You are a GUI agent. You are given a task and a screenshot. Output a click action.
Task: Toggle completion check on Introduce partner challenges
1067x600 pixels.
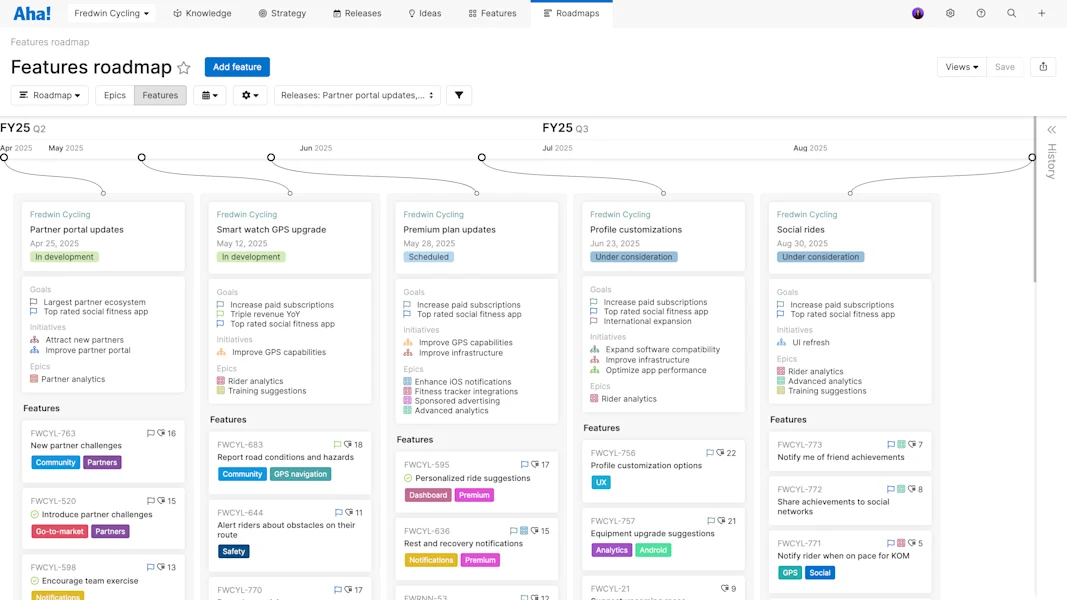pos(35,514)
